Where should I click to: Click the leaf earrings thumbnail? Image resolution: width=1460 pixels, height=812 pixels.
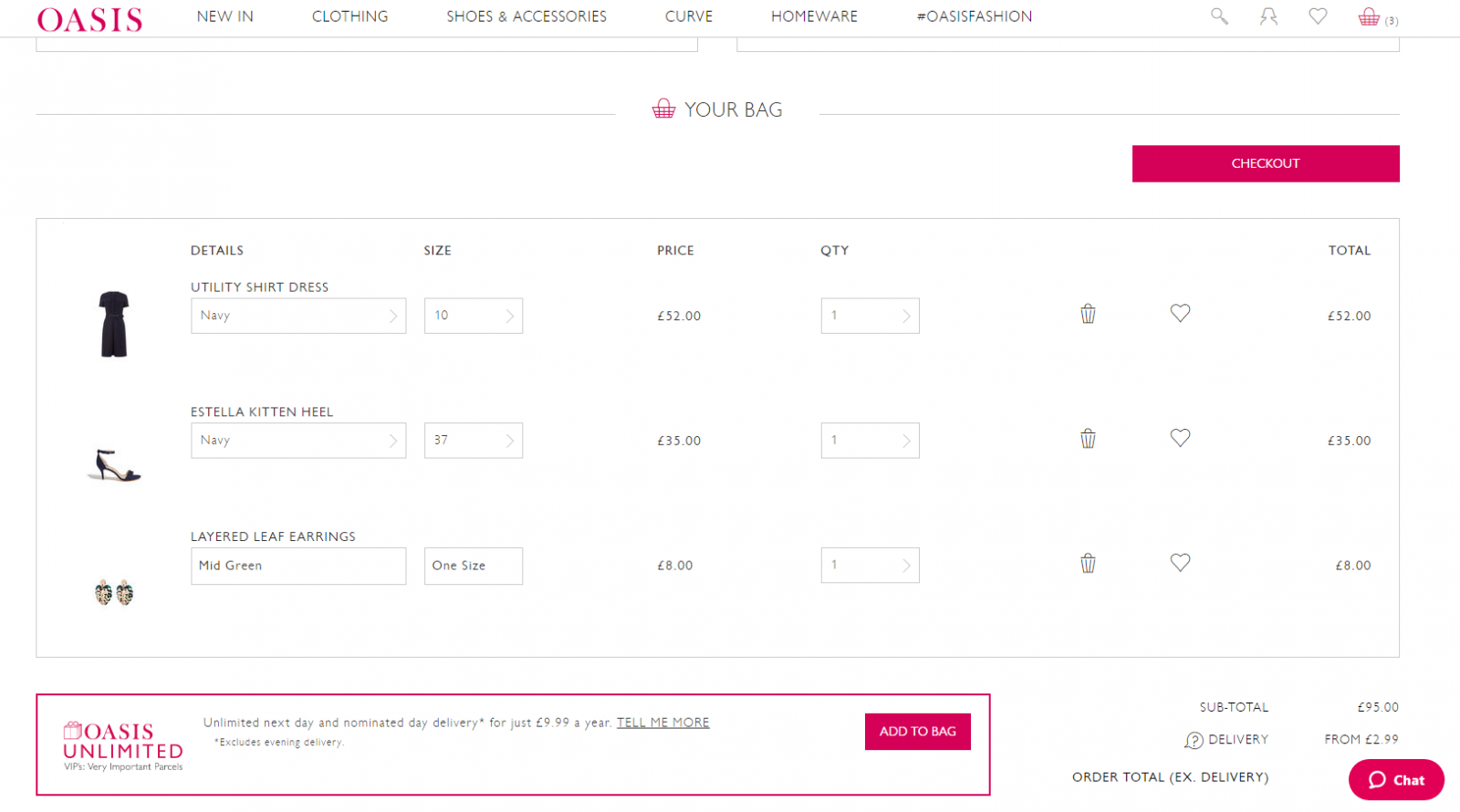(x=114, y=592)
